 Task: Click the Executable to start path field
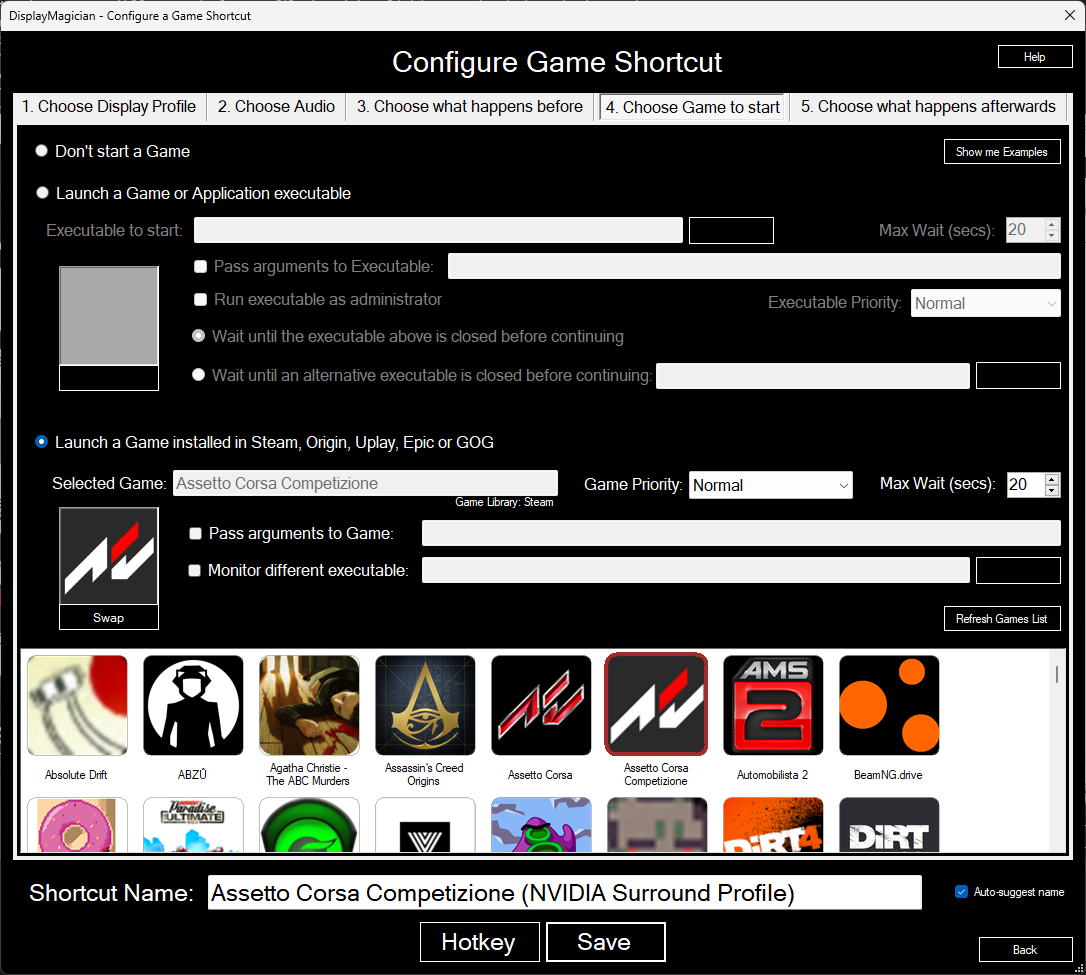click(438, 230)
